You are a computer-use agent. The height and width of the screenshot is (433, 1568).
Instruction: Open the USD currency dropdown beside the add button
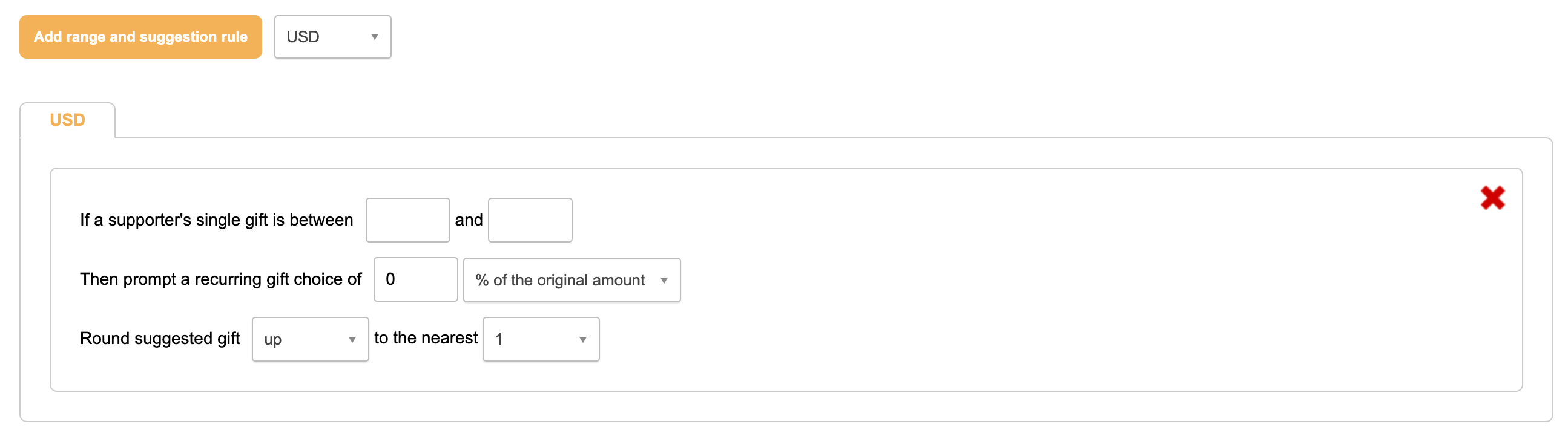[332, 37]
